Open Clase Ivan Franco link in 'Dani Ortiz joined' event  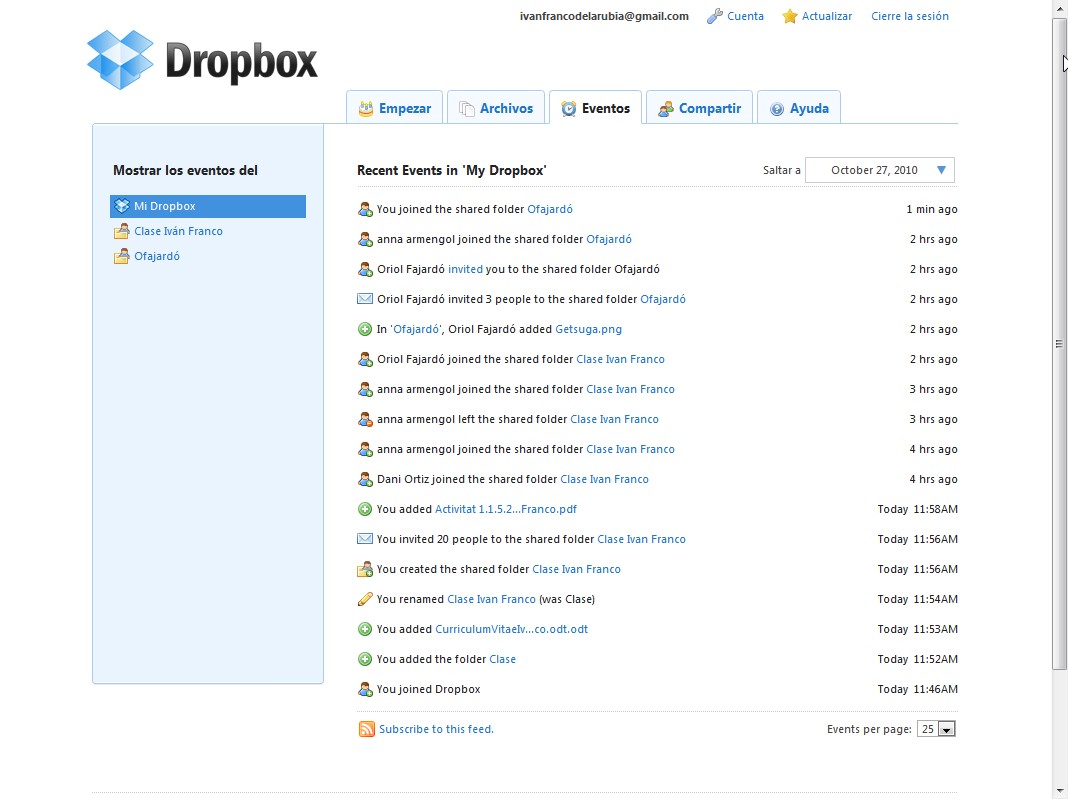(604, 479)
